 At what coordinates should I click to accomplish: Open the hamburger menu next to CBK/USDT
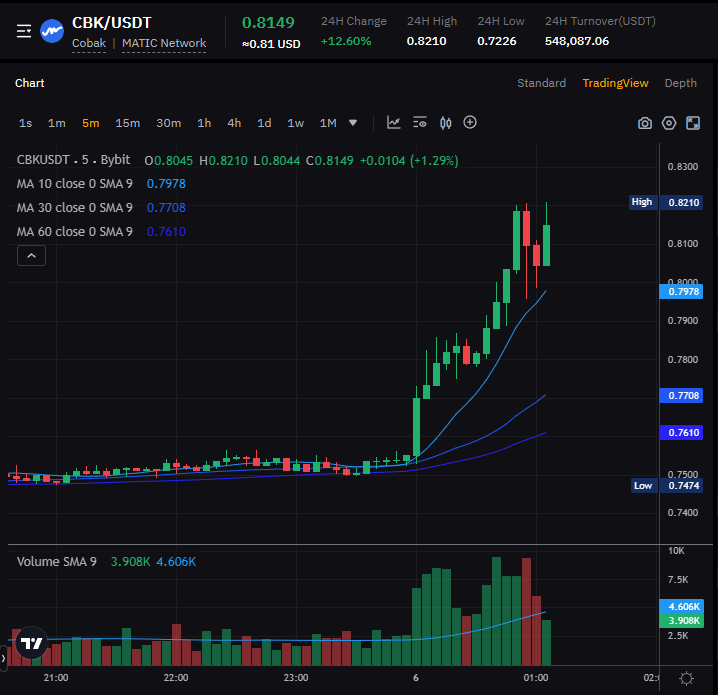point(24,31)
